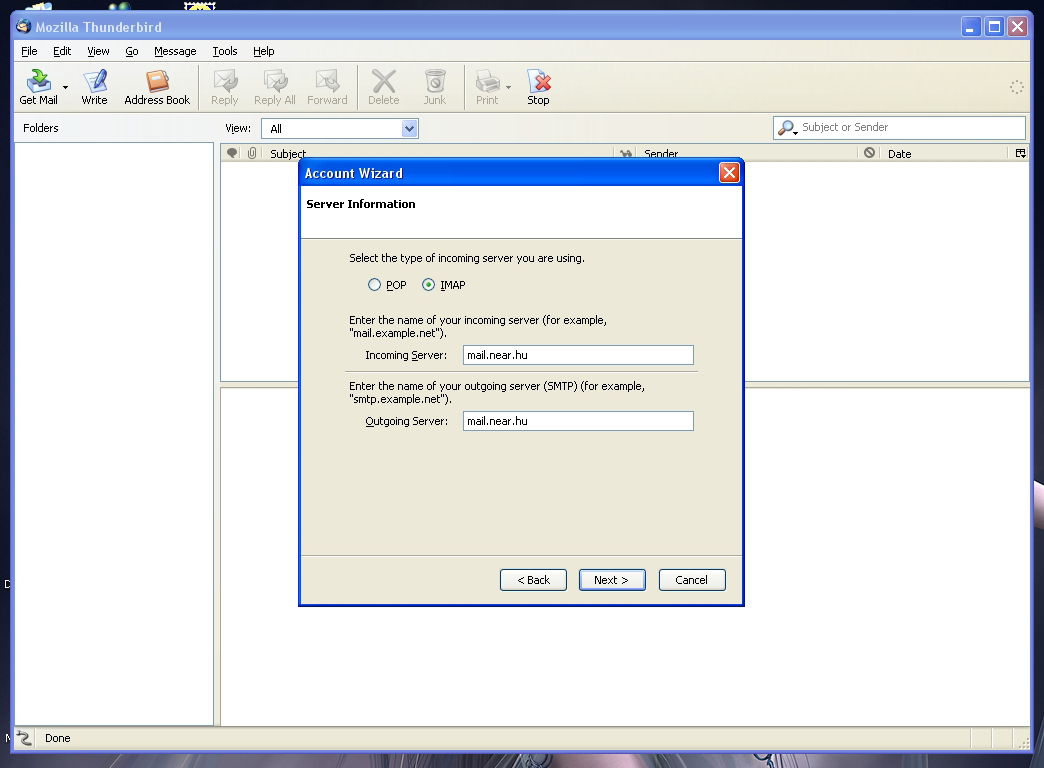The width and height of the screenshot is (1044, 768).
Task: Click the Incoming Server text field
Action: 578,355
